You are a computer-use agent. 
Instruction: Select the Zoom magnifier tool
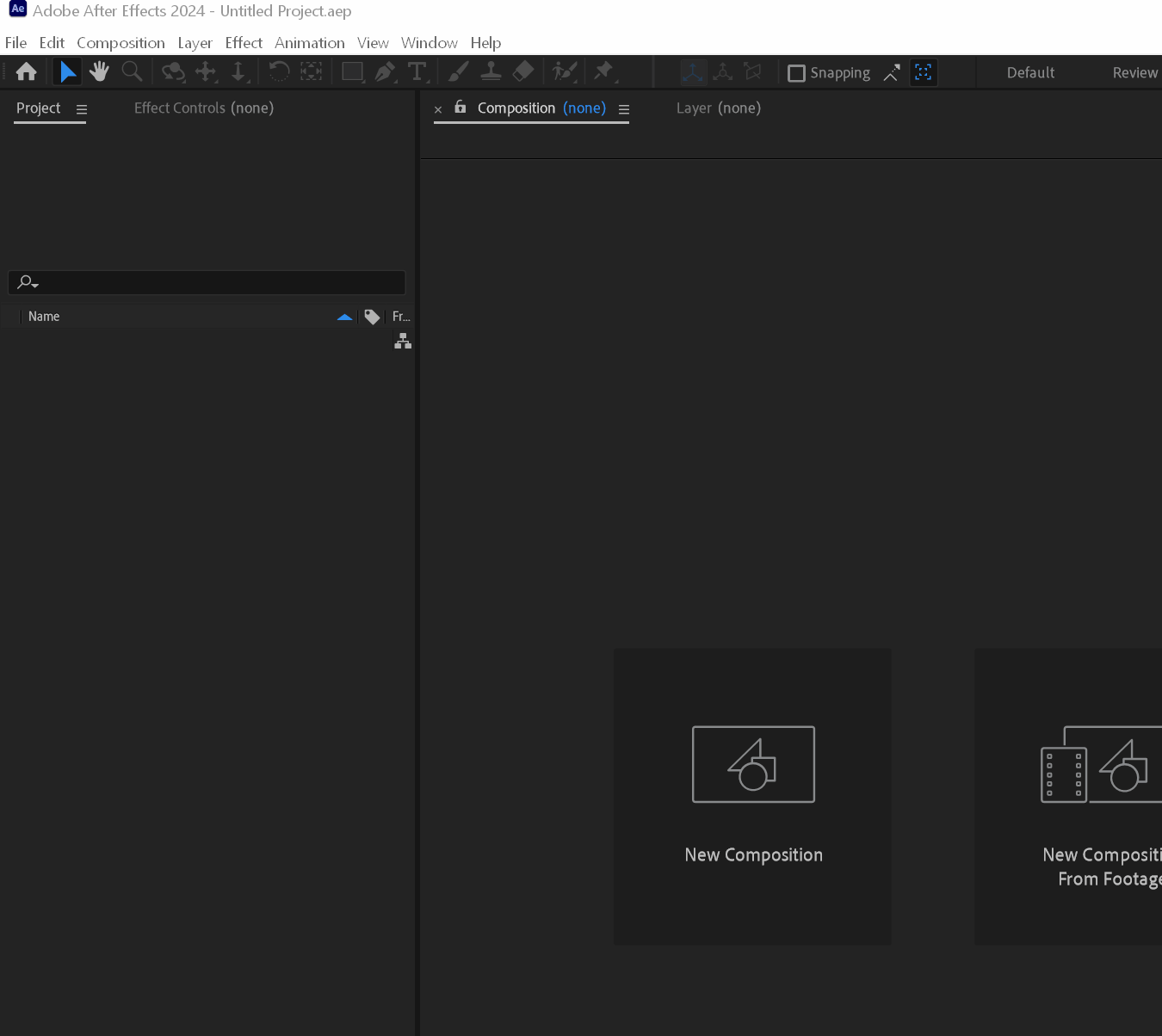[132, 72]
